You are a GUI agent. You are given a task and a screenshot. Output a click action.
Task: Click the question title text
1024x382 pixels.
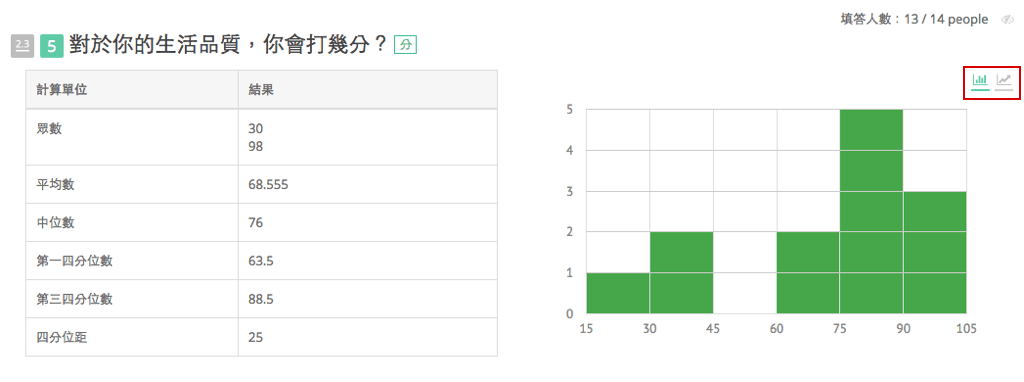pos(229,46)
